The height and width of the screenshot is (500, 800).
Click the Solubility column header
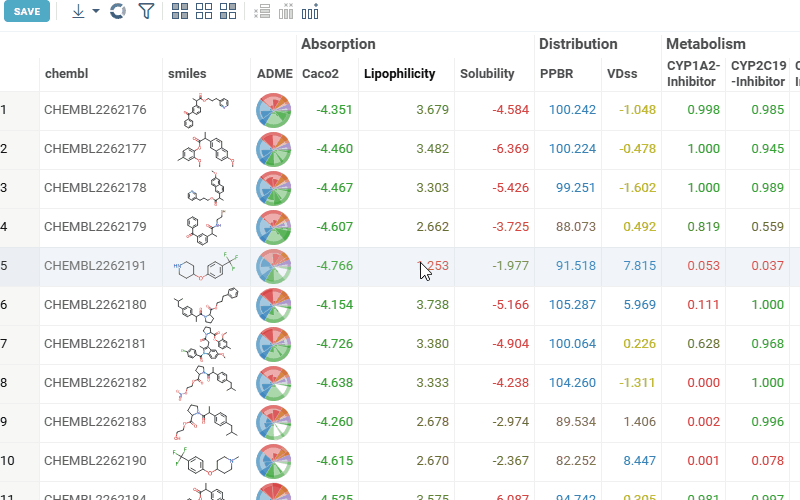click(487, 74)
